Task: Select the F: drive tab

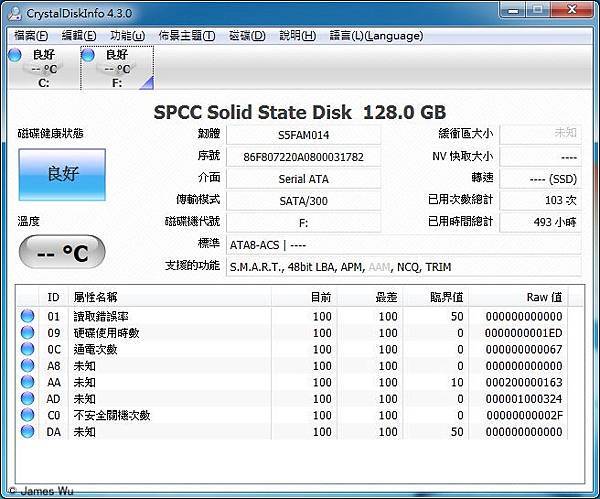Action: click(x=117, y=68)
